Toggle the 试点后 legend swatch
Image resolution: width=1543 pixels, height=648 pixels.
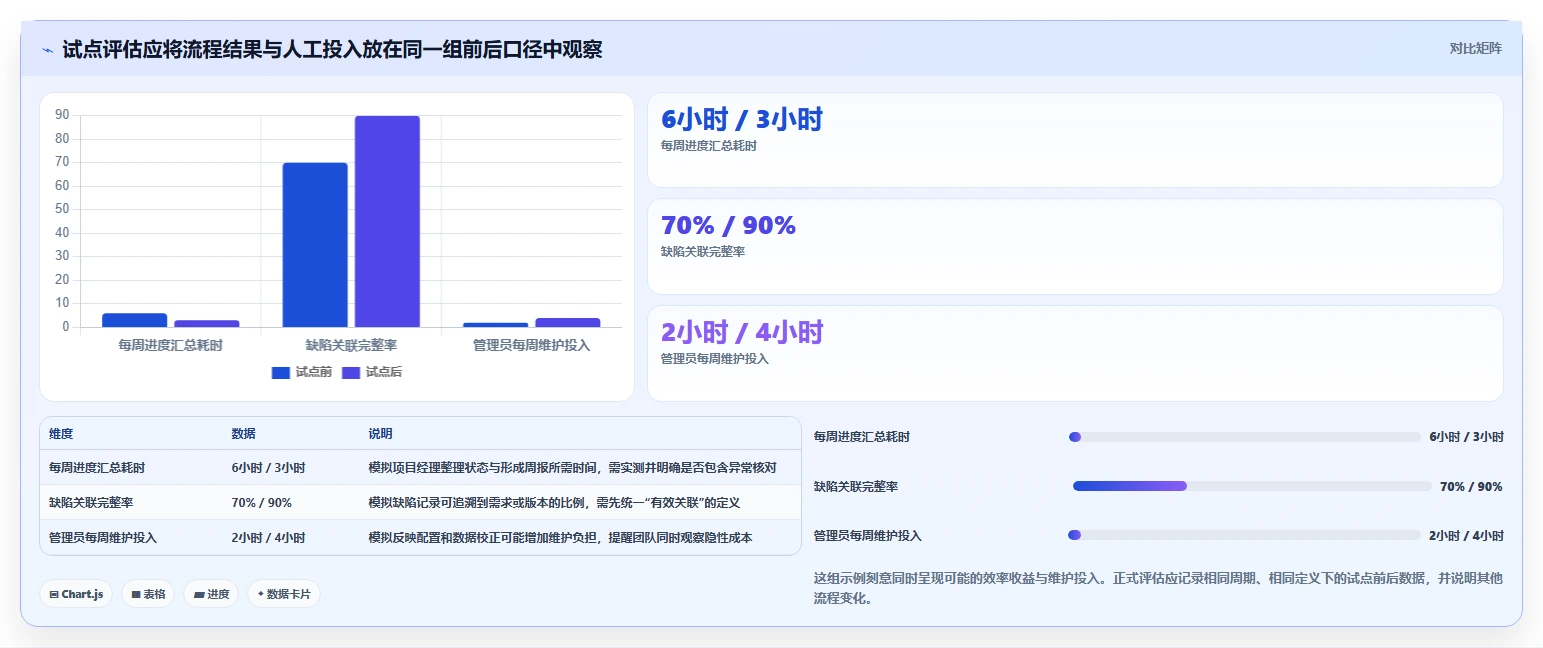pos(351,372)
